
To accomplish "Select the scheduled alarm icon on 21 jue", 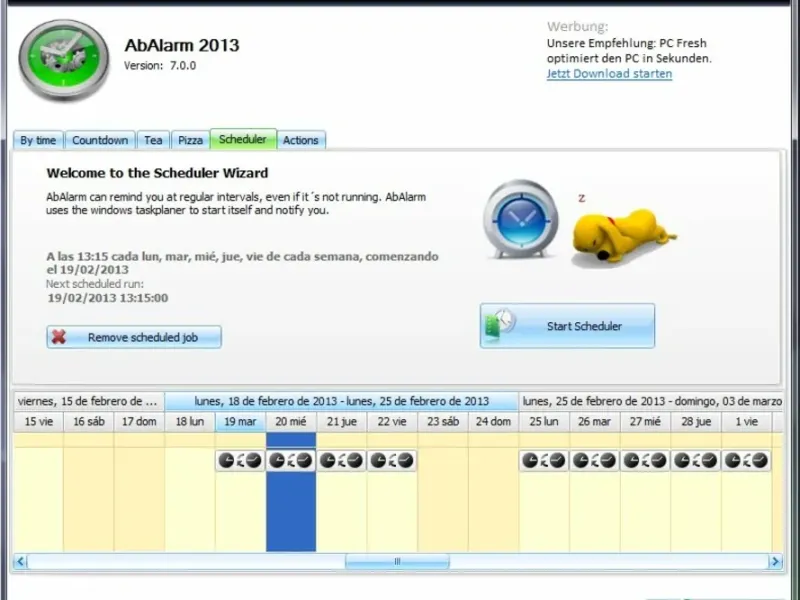I will point(341,461).
